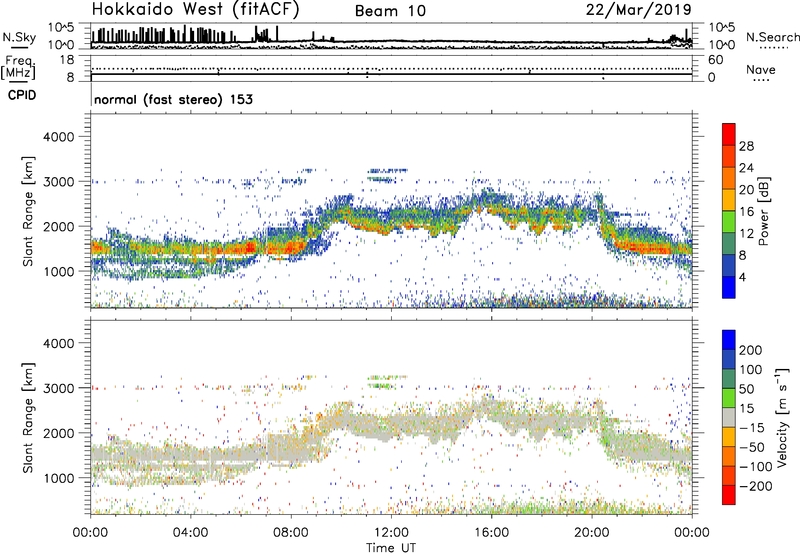Viewport: 800px width, 554px height.
Task: Click the 'Power [dB]' colorbar label
Action: [x=763, y=211]
